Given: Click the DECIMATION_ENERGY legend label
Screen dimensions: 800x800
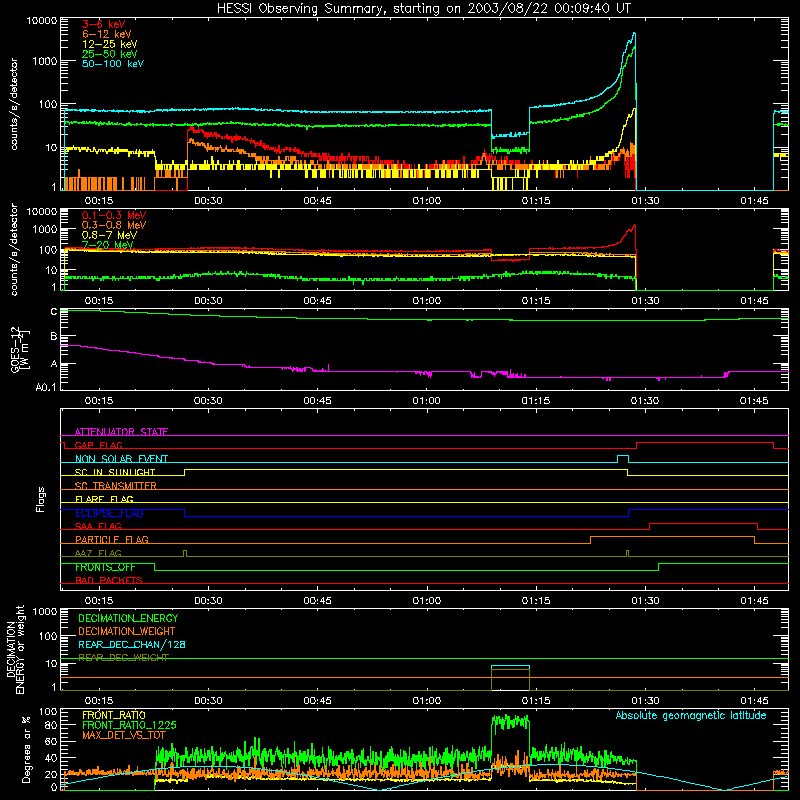Looking at the screenshot, I should click(128, 618).
